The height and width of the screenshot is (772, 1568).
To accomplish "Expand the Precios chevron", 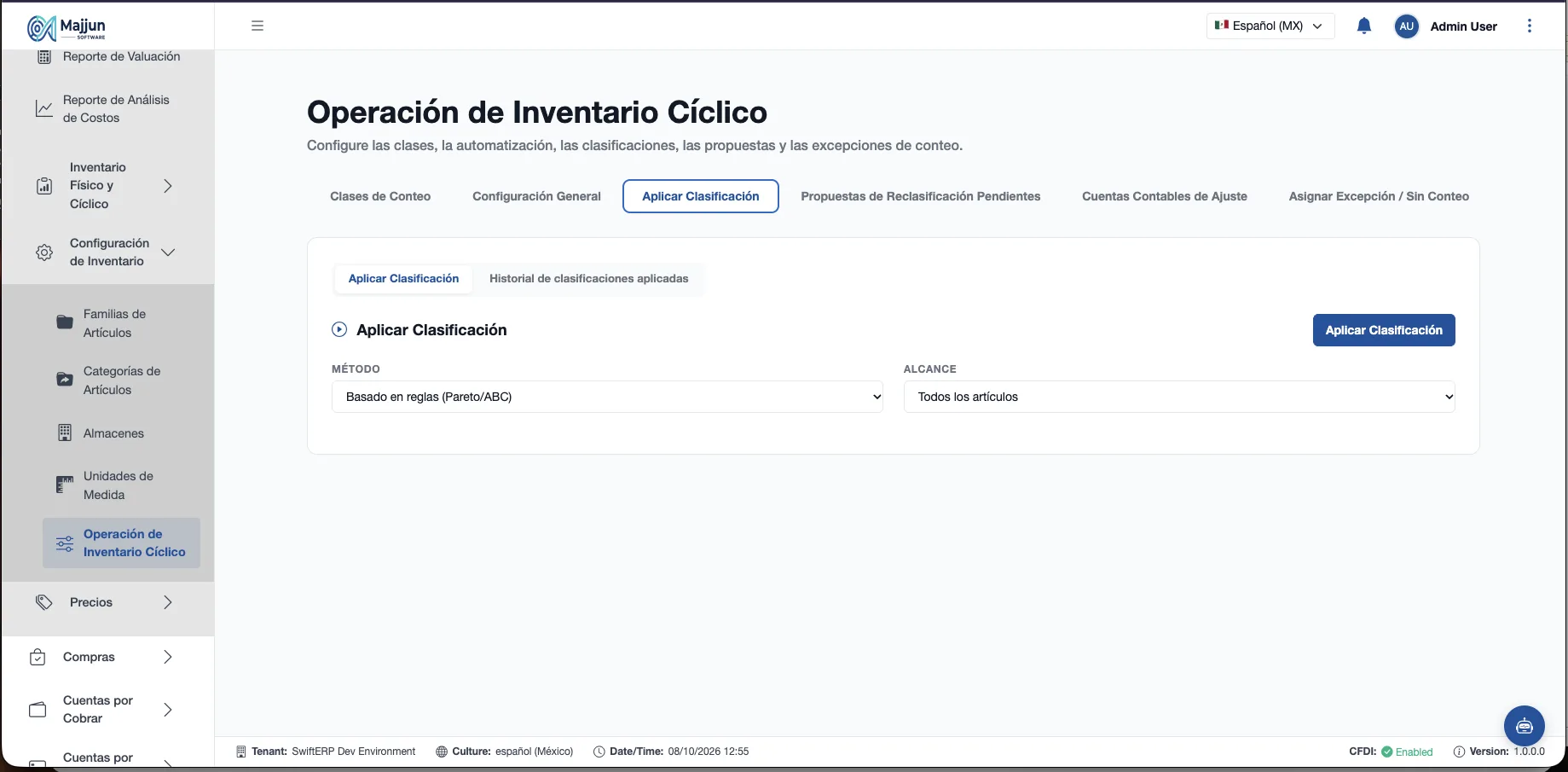I will tap(168, 602).
